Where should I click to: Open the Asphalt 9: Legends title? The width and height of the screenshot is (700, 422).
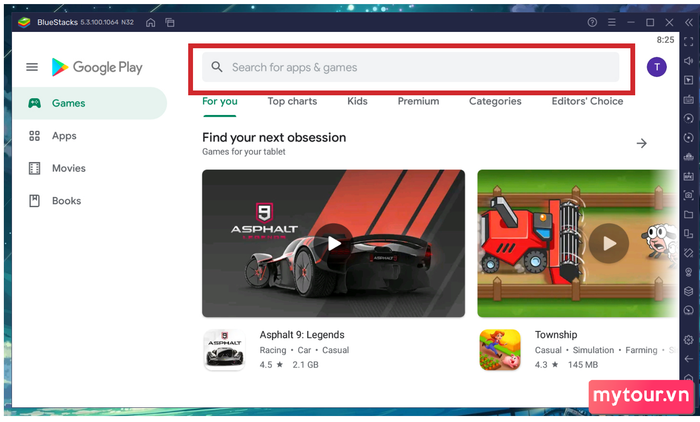(x=302, y=335)
